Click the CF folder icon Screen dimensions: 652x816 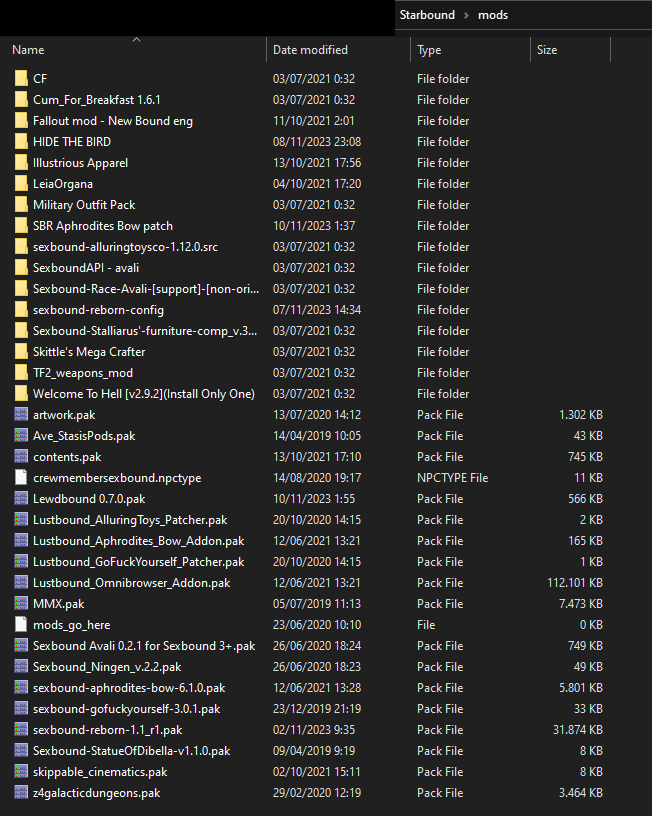click(21, 79)
